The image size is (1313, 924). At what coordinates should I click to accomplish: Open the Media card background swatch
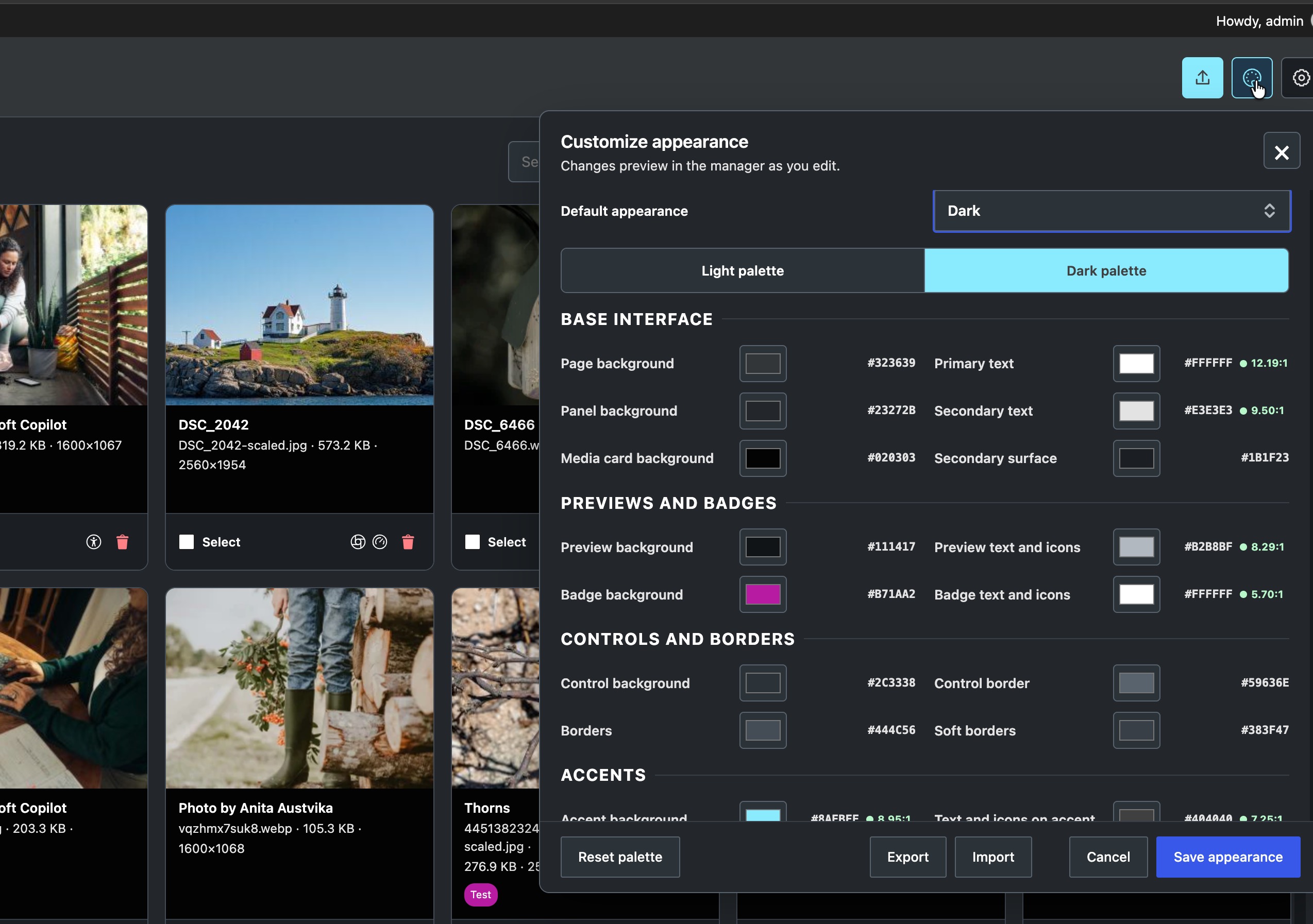(763, 458)
